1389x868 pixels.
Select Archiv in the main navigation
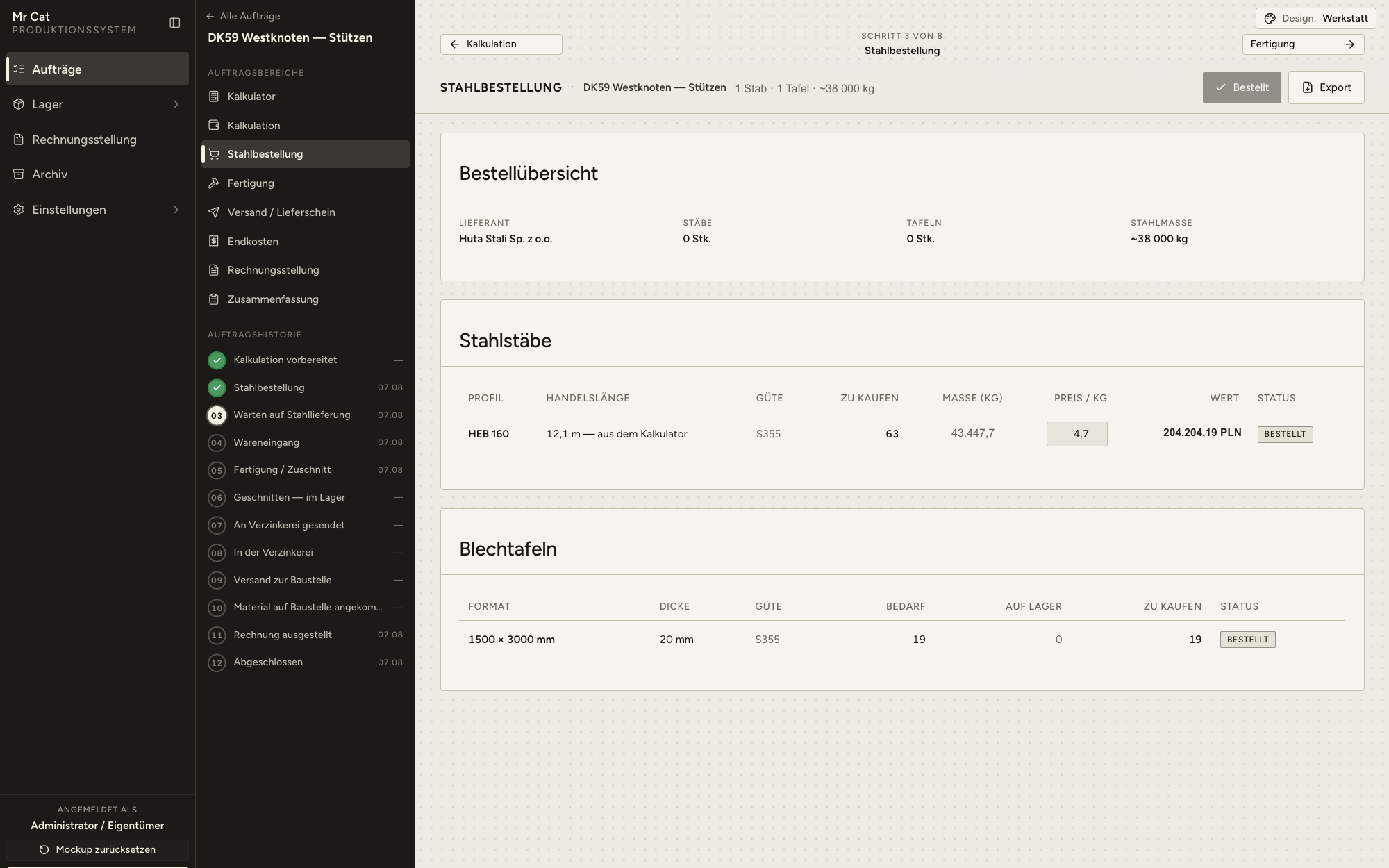(97, 174)
